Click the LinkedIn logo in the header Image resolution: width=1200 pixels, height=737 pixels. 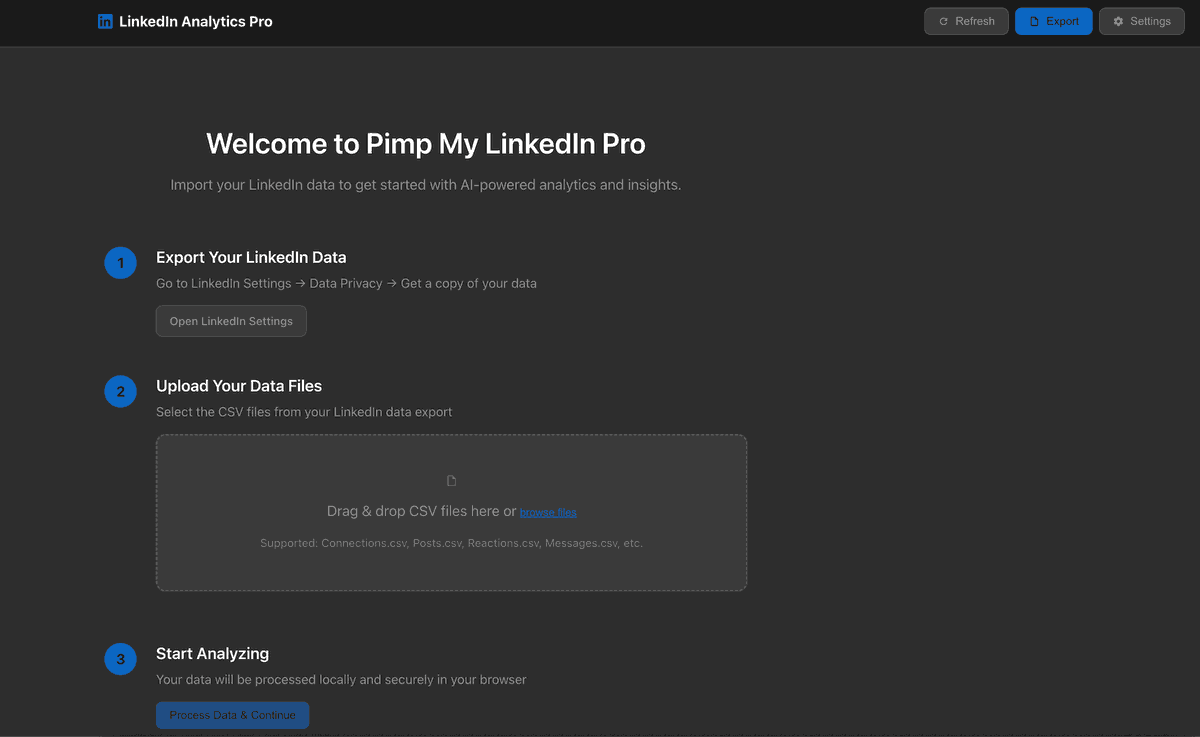(105, 20)
